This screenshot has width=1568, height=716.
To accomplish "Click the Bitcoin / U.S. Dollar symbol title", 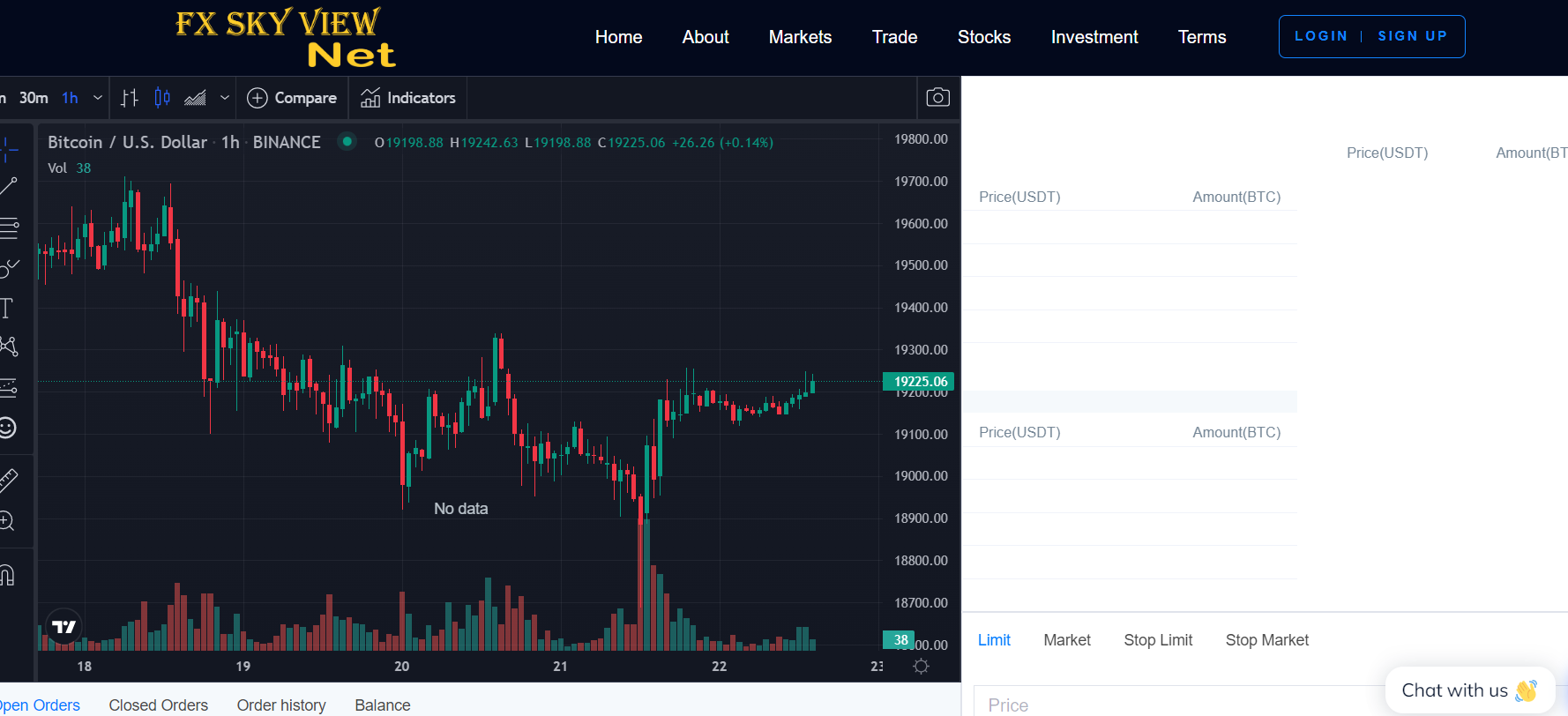I will (x=127, y=142).
